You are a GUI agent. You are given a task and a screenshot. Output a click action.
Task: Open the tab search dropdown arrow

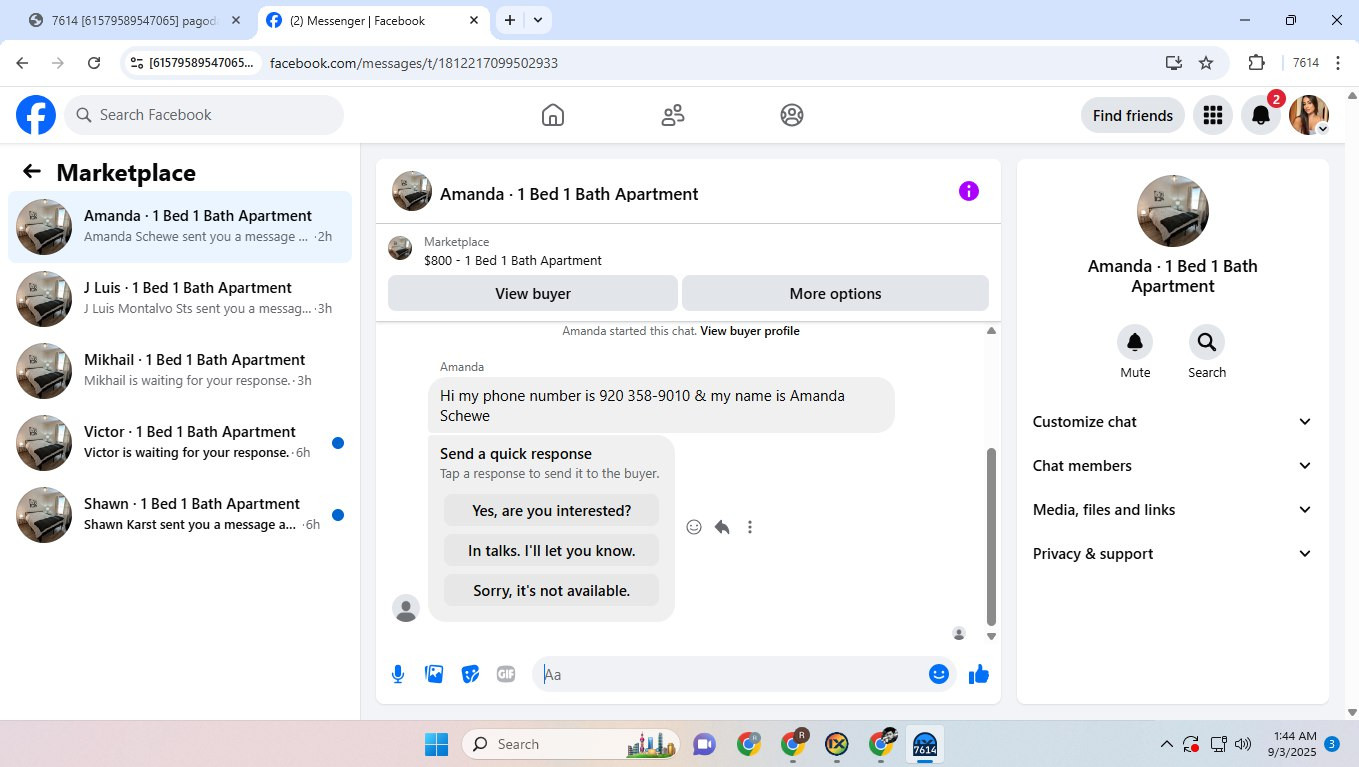[538, 20]
